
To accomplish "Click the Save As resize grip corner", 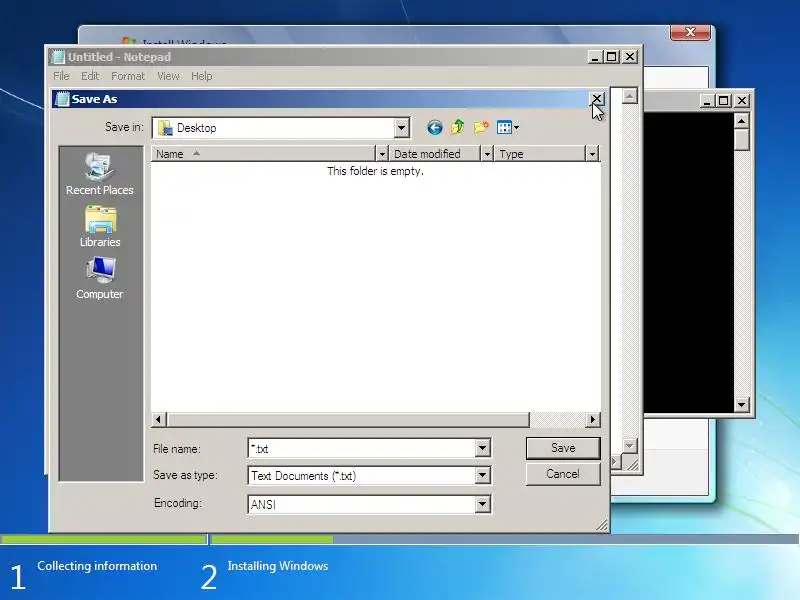I will point(602,525).
